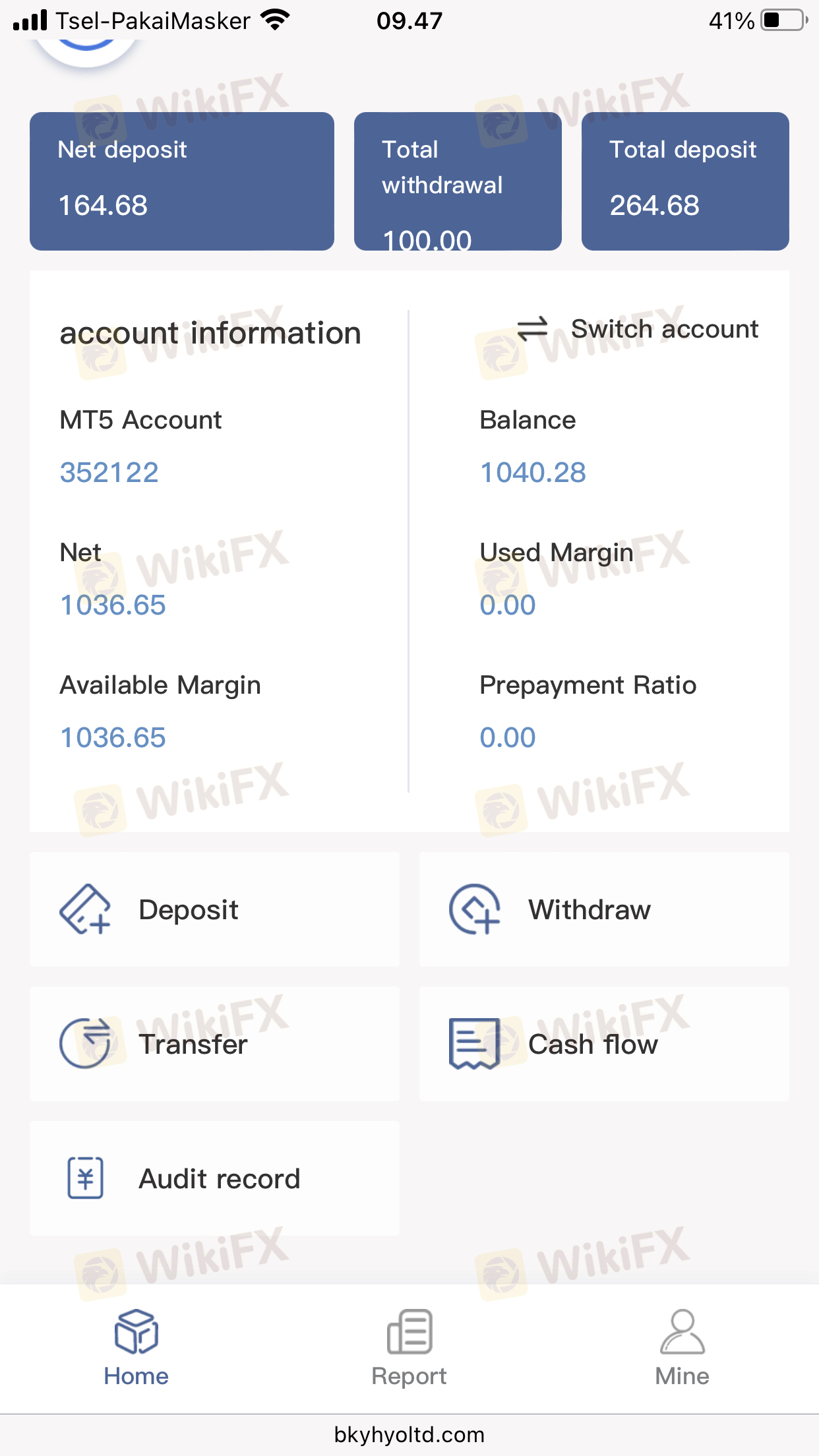Tap the Deposit card-plus icon
The height and width of the screenshot is (1456, 819).
[85, 909]
